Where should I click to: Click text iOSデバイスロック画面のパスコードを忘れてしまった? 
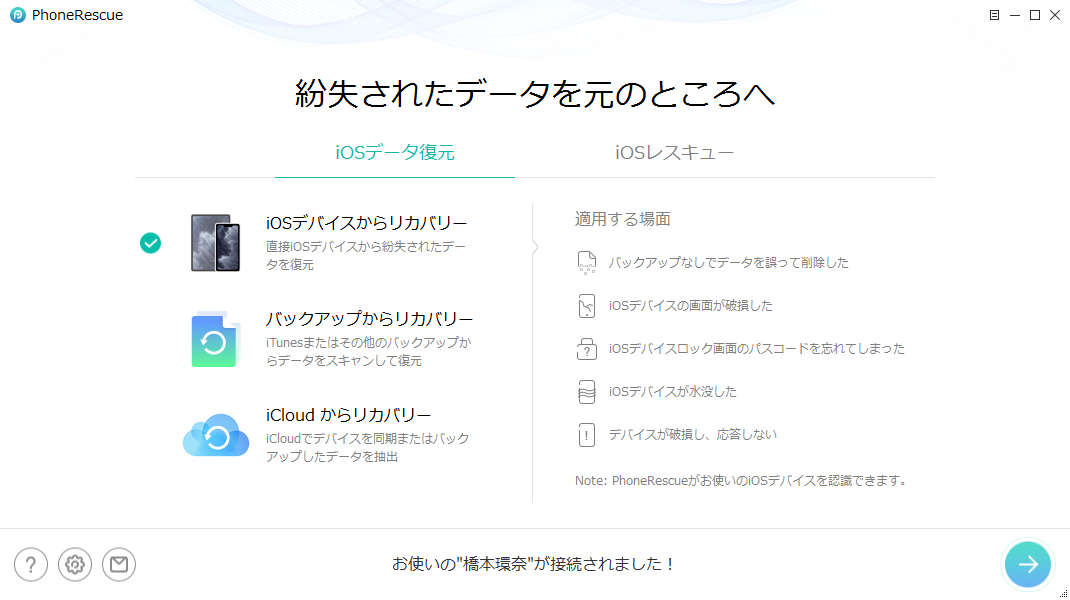757,349
